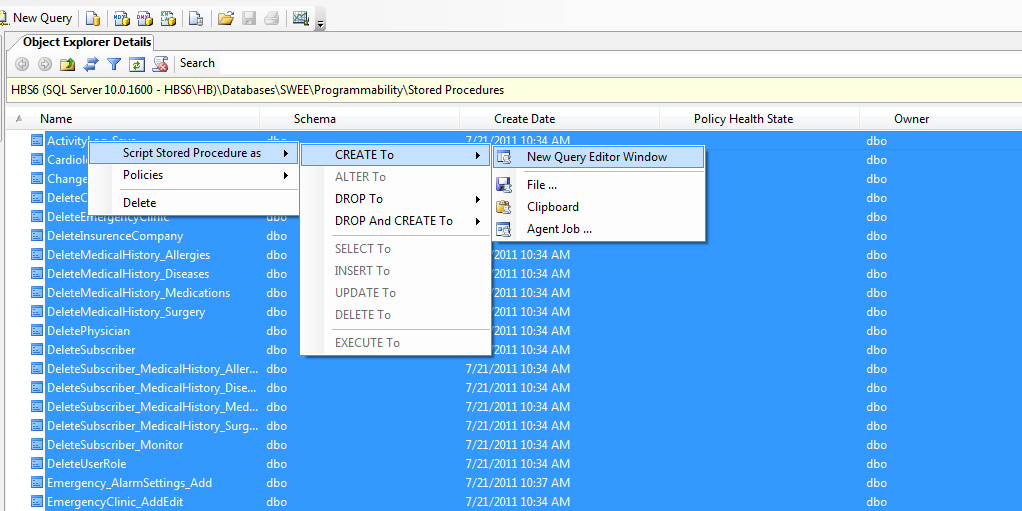Viewport: 1022px width, 511px height.
Task: Select the DeleteMedicalHistory_Surgery row name
Action: [x=126, y=312]
